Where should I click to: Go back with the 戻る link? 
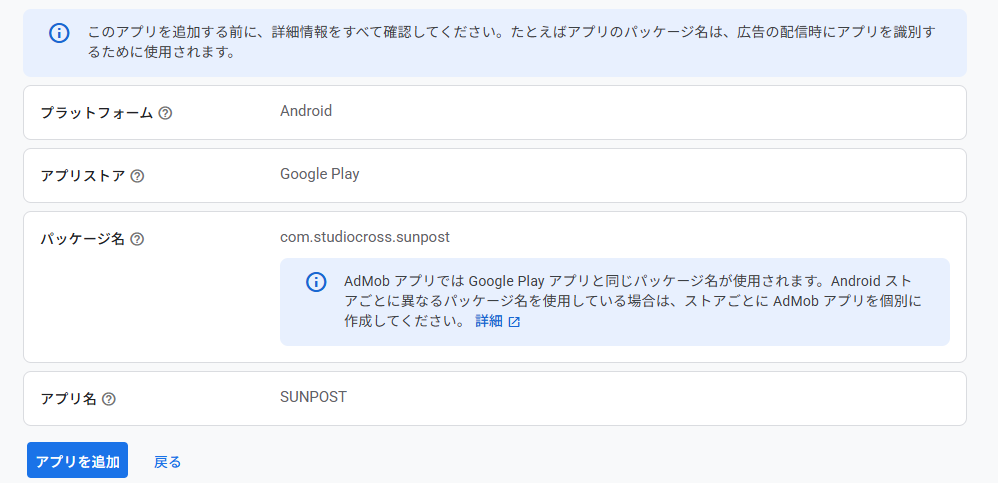tap(167, 462)
